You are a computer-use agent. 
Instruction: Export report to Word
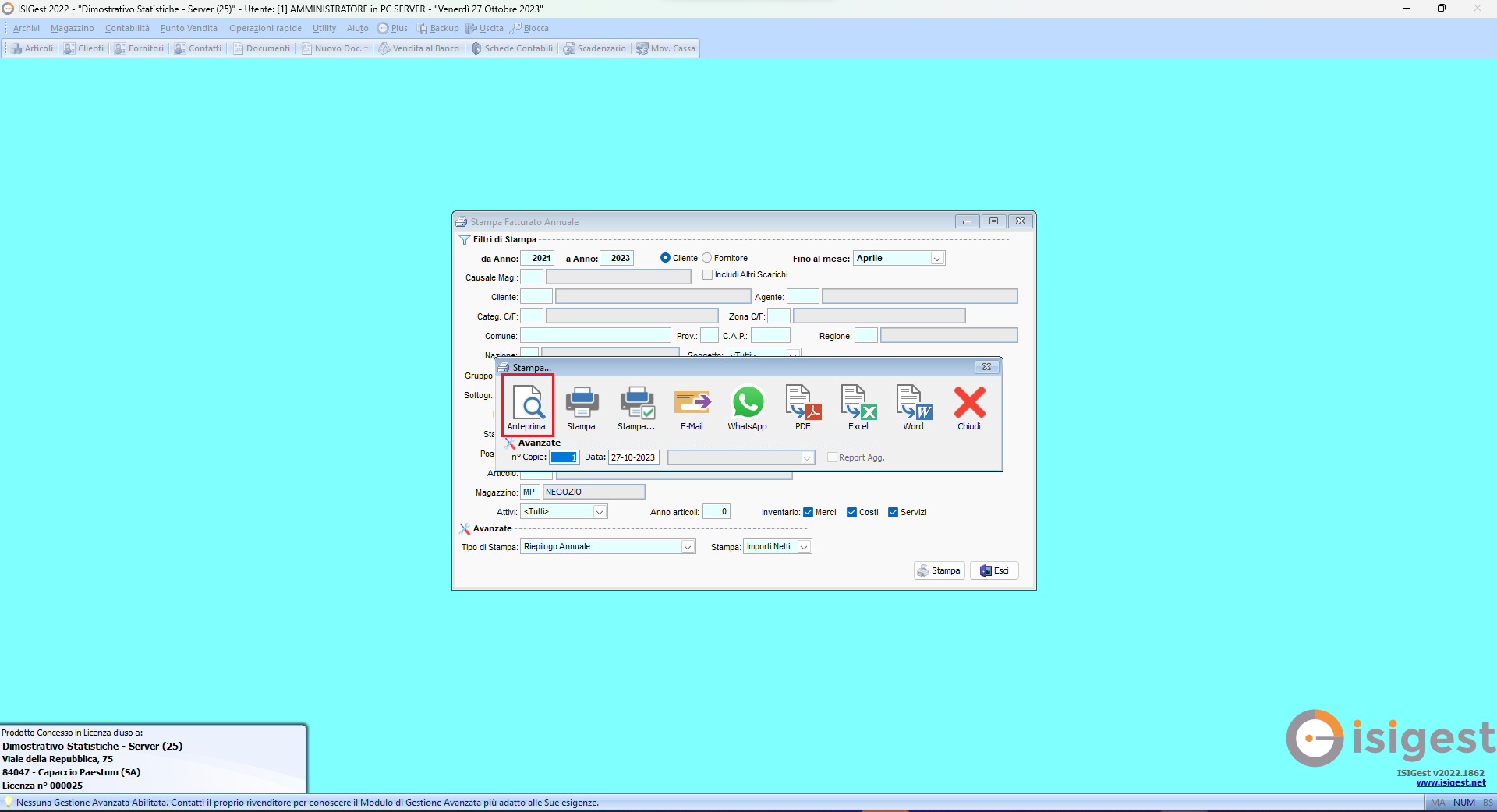(x=913, y=406)
